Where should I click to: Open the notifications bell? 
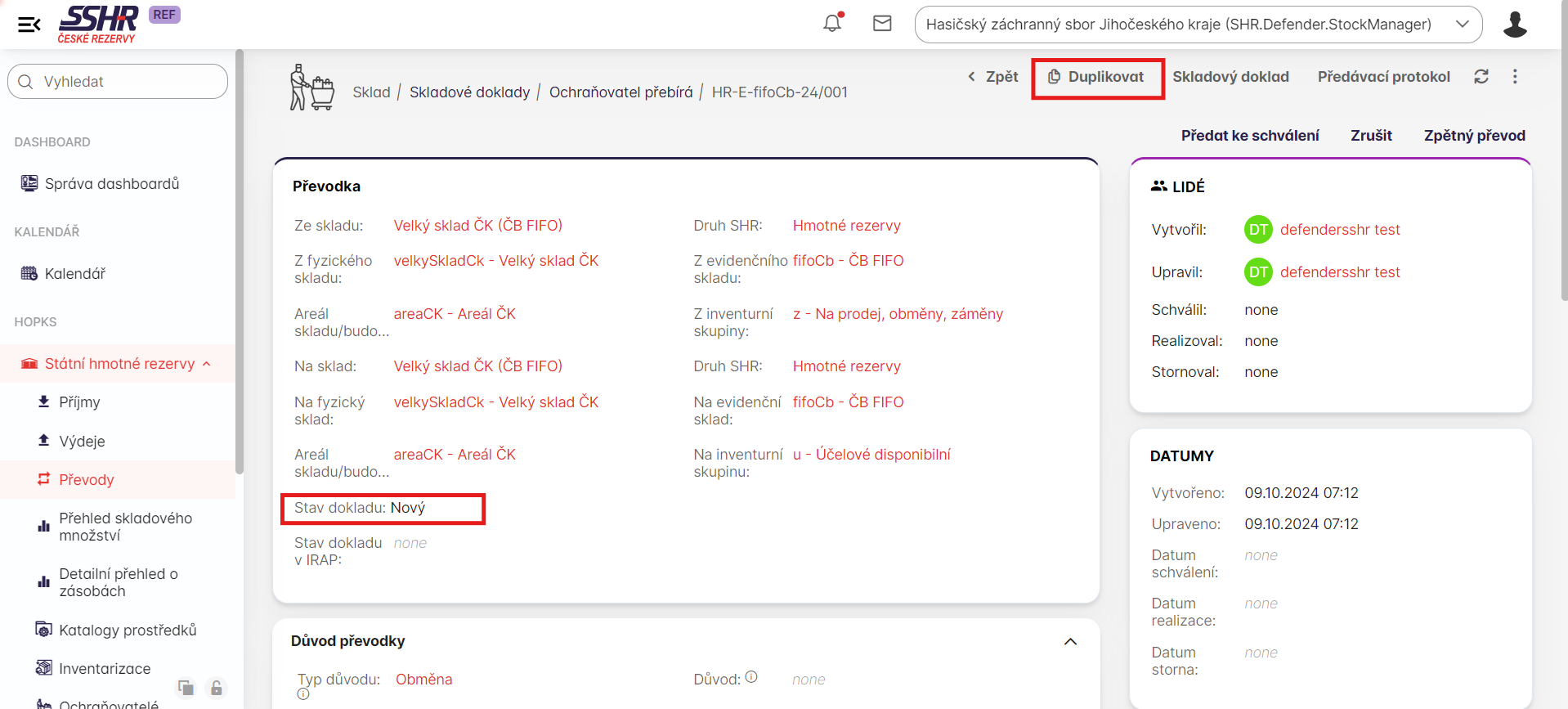(x=832, y=24)
